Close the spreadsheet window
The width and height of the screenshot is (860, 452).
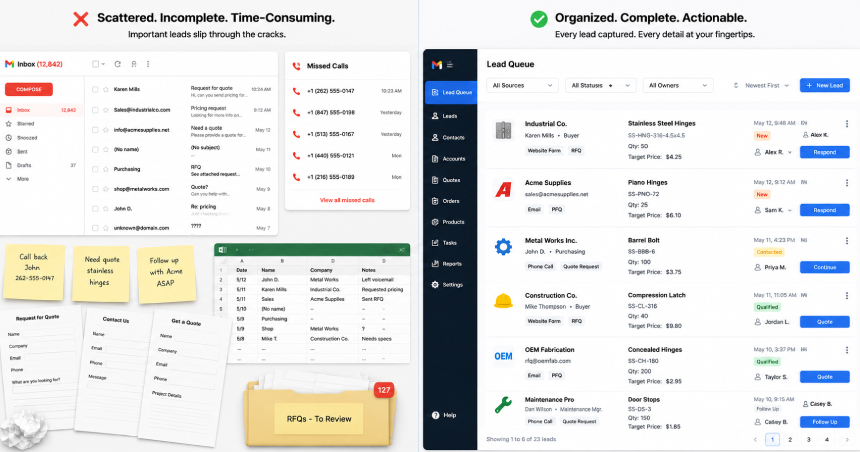pos(402,250)
